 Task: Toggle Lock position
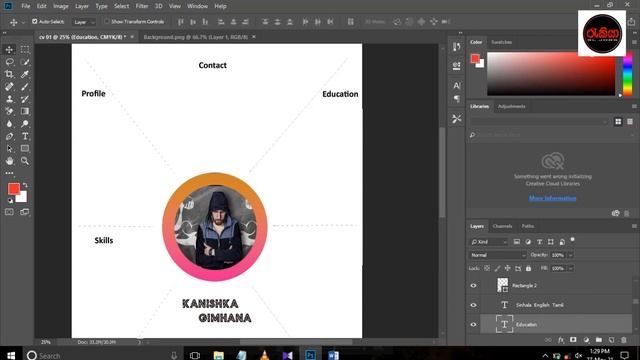coord(507,269)
